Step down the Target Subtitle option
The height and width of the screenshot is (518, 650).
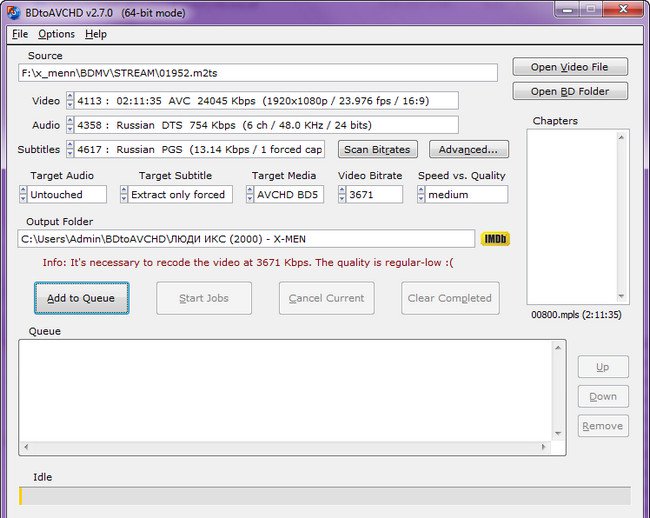coord(124,198)
